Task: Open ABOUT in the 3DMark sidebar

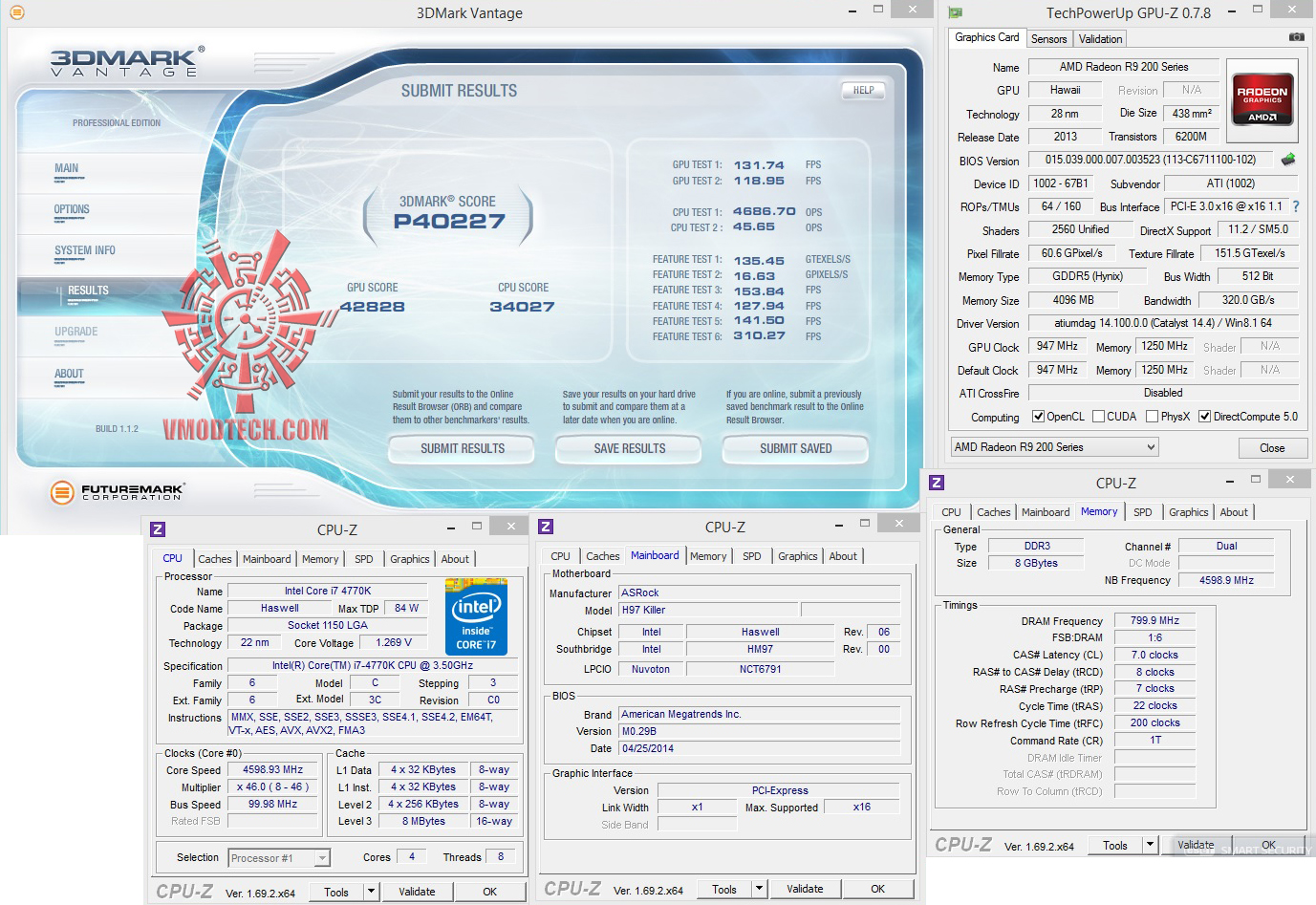Action: click(69, 374)
